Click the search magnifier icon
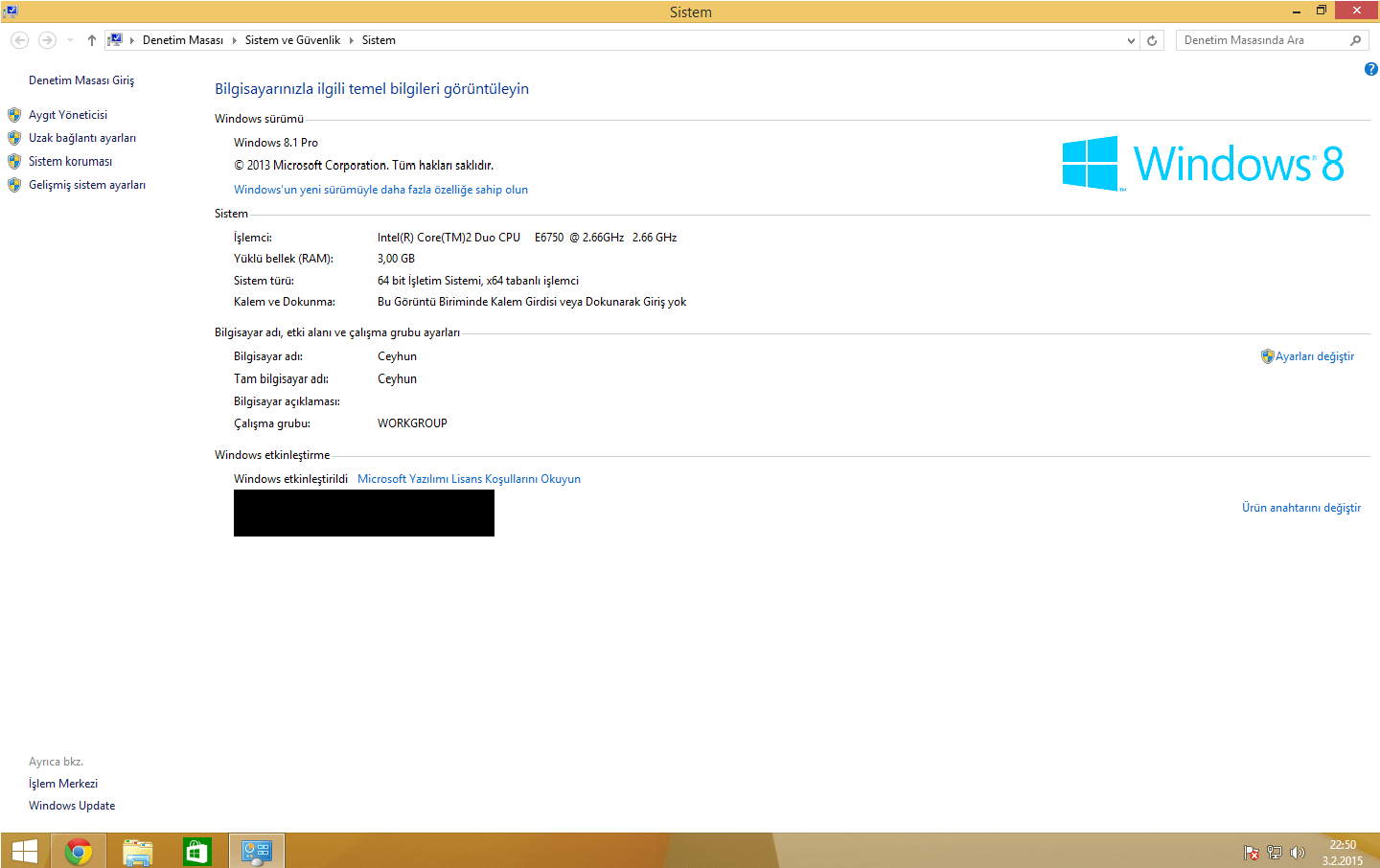 click(1355, 40)
